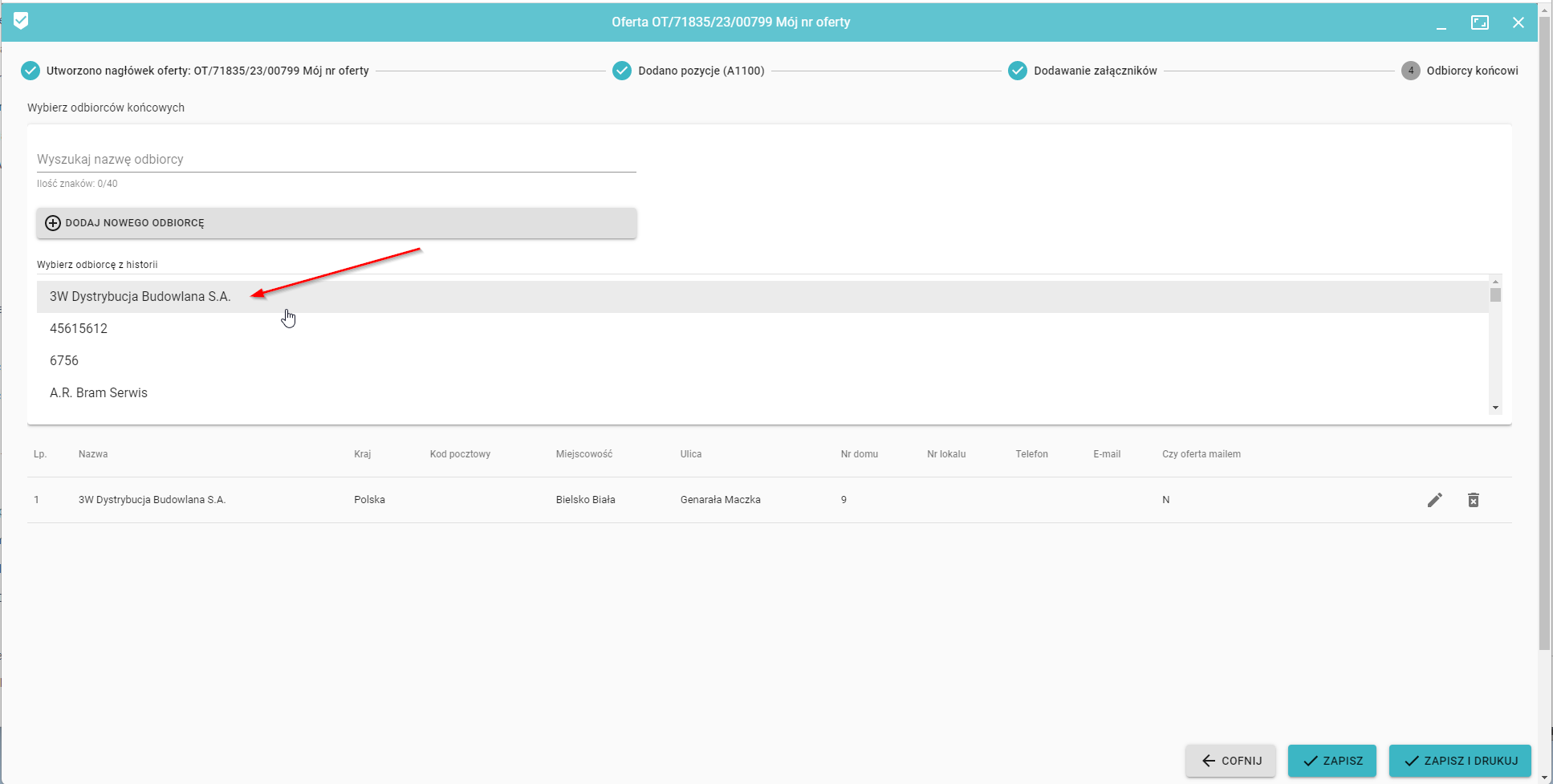Click the 'Dodawanie załączników' step checkmark icon

click(x=1017, y=71)
